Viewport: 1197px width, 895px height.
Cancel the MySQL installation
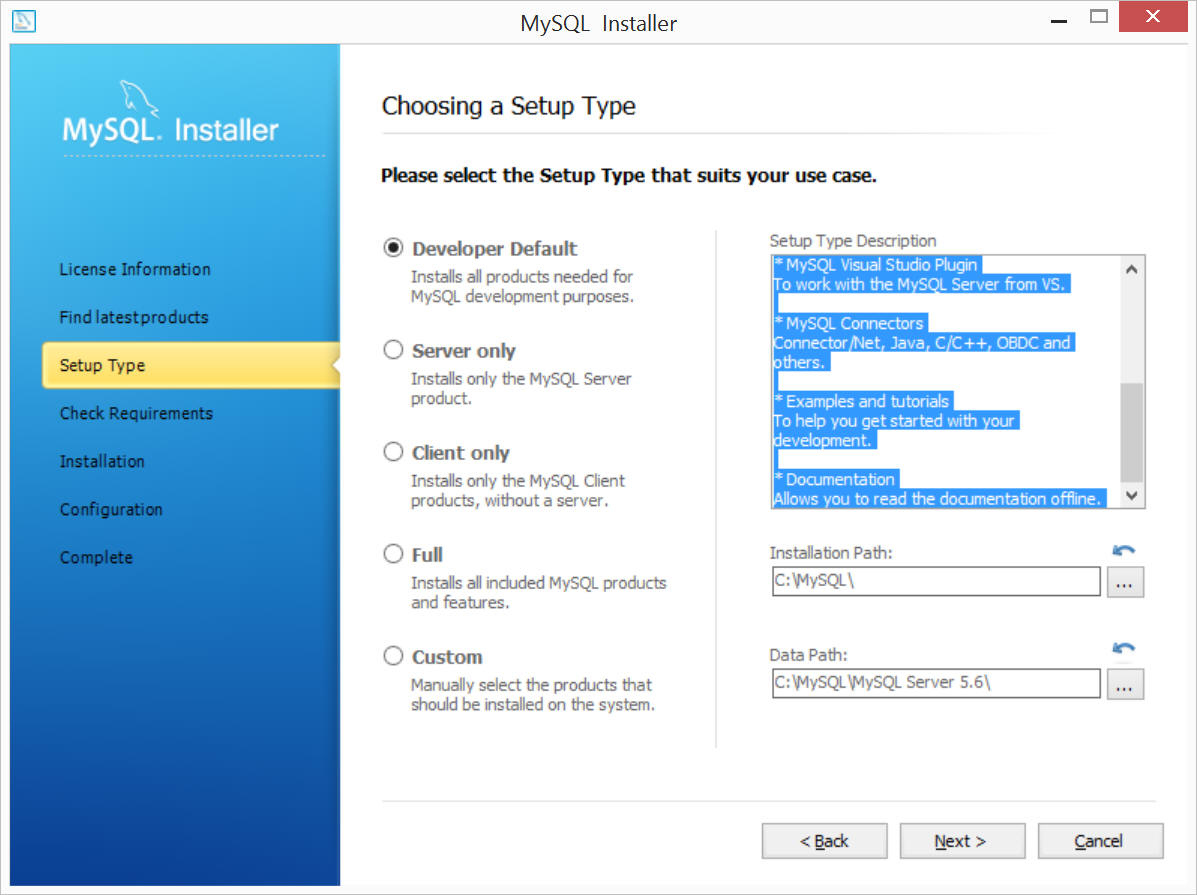1100,841
